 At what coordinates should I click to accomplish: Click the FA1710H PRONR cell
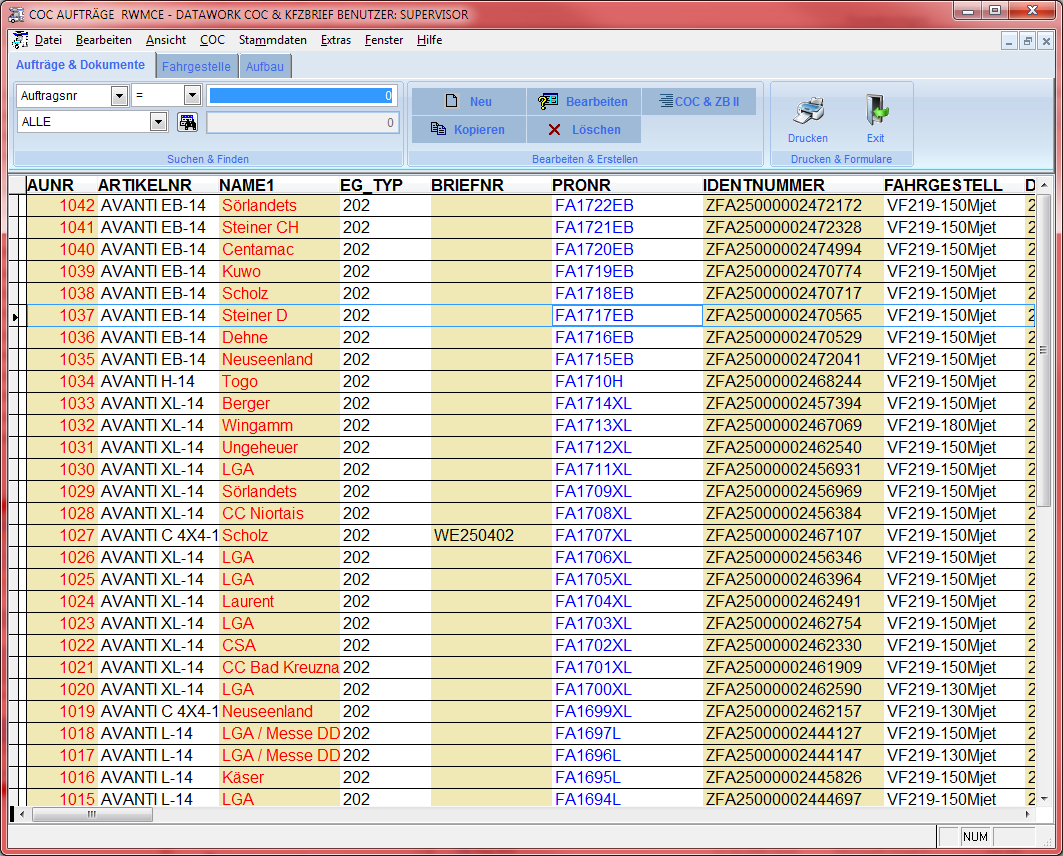(627, 382)
